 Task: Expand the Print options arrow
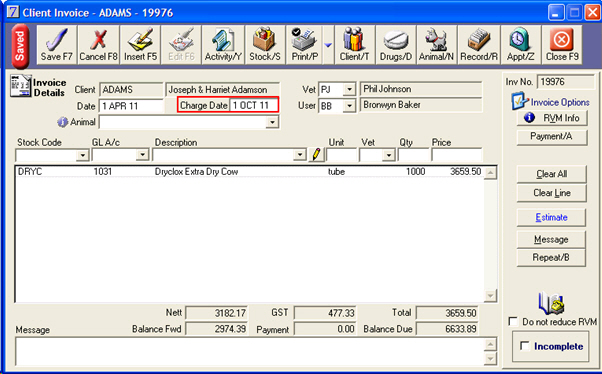coord(328,45)
